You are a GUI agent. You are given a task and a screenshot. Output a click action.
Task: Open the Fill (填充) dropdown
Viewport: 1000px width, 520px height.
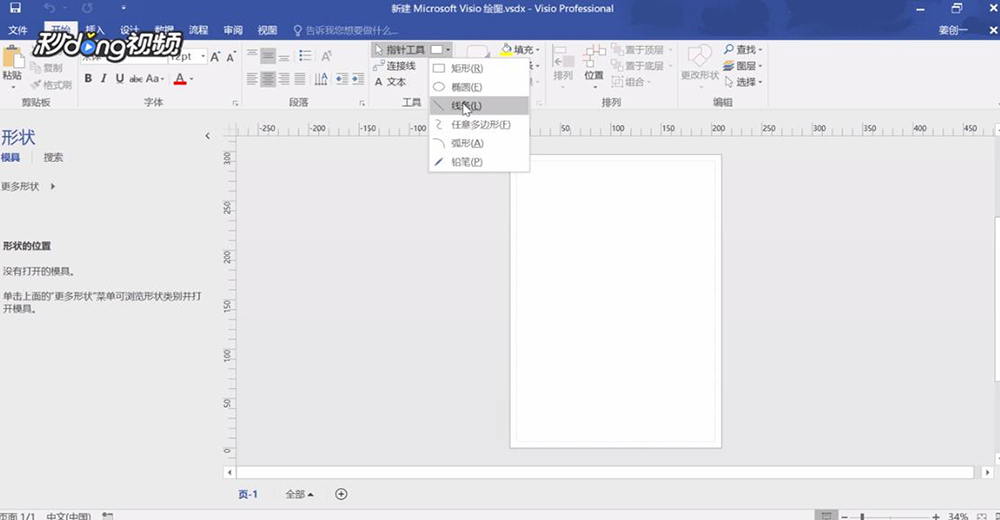pos(538,50)
